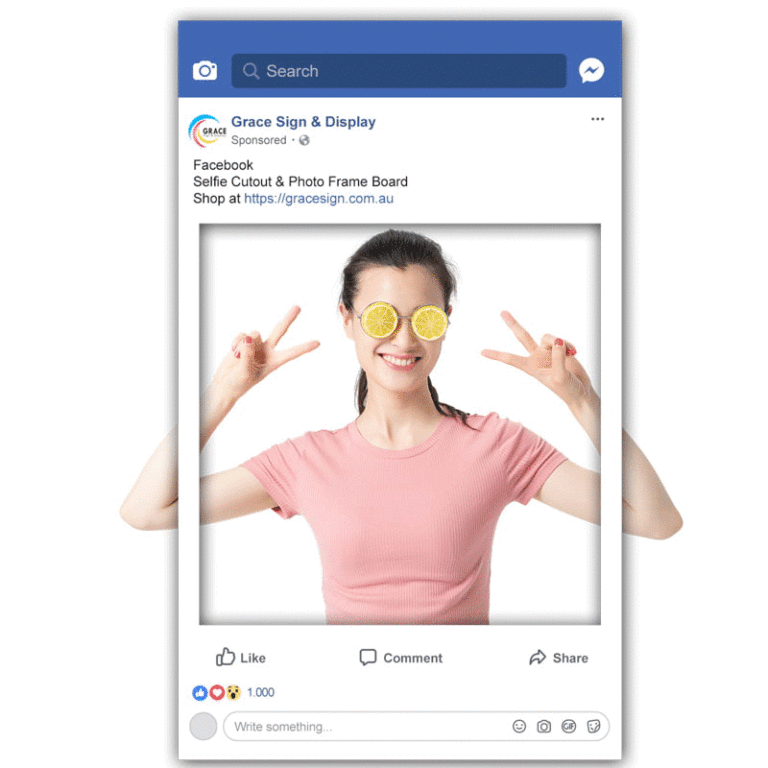Click the Grace Sign & Display profile logo
The height and width of the screenshot is (768, 768).
(x=207, y=131)
